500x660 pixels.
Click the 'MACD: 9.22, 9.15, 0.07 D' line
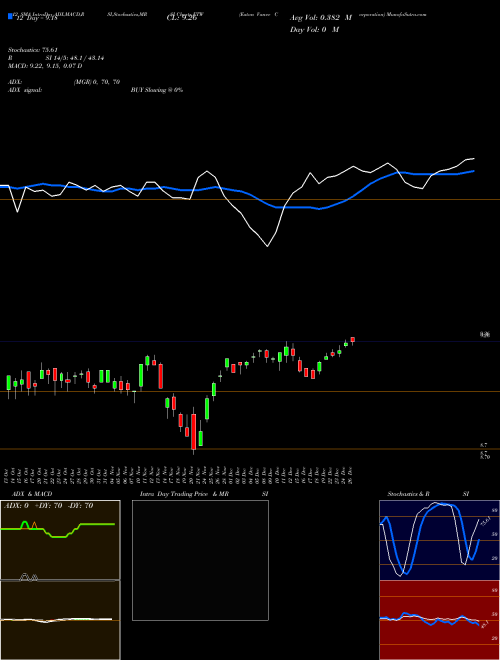pyautogui.click(x=45, y=66)
